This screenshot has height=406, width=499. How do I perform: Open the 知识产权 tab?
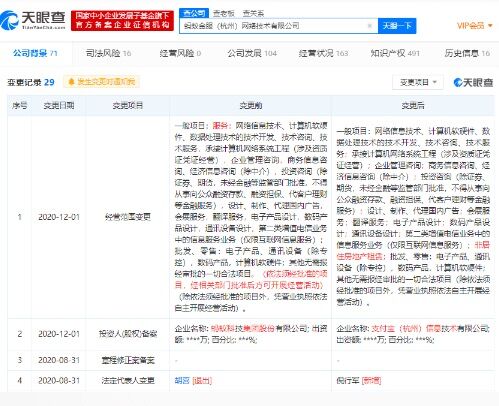click(x=395, y=53)
